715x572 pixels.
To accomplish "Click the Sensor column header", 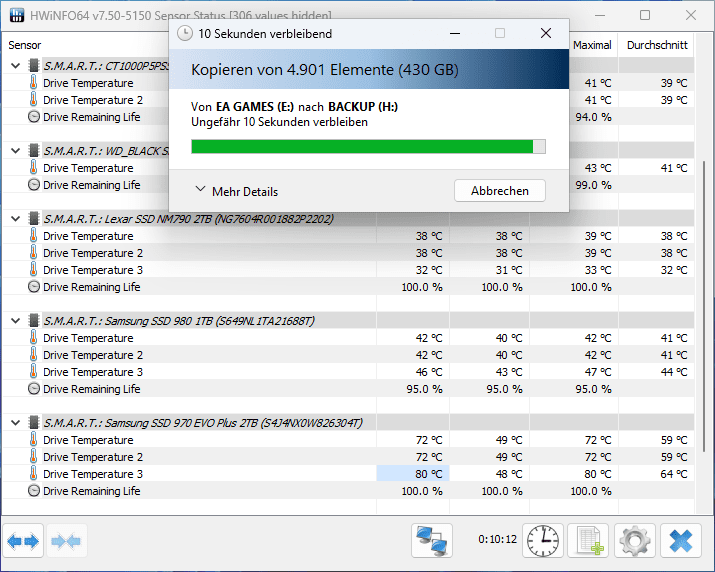I will coord(25,45).
